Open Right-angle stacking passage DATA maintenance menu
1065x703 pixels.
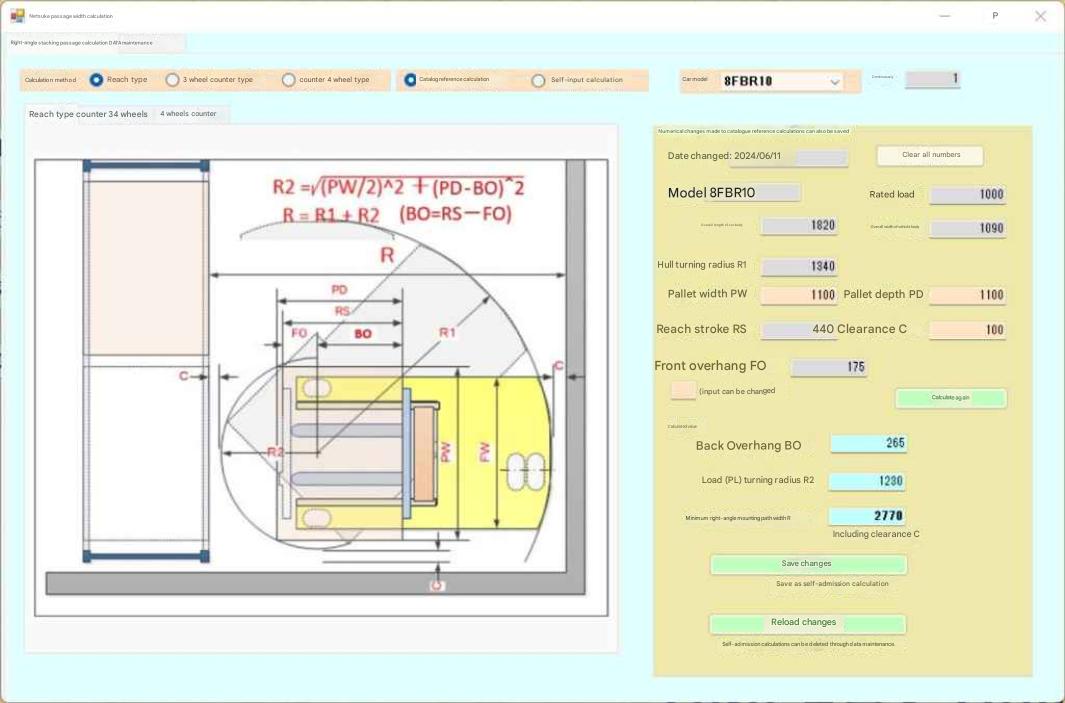tap(82, 43)
